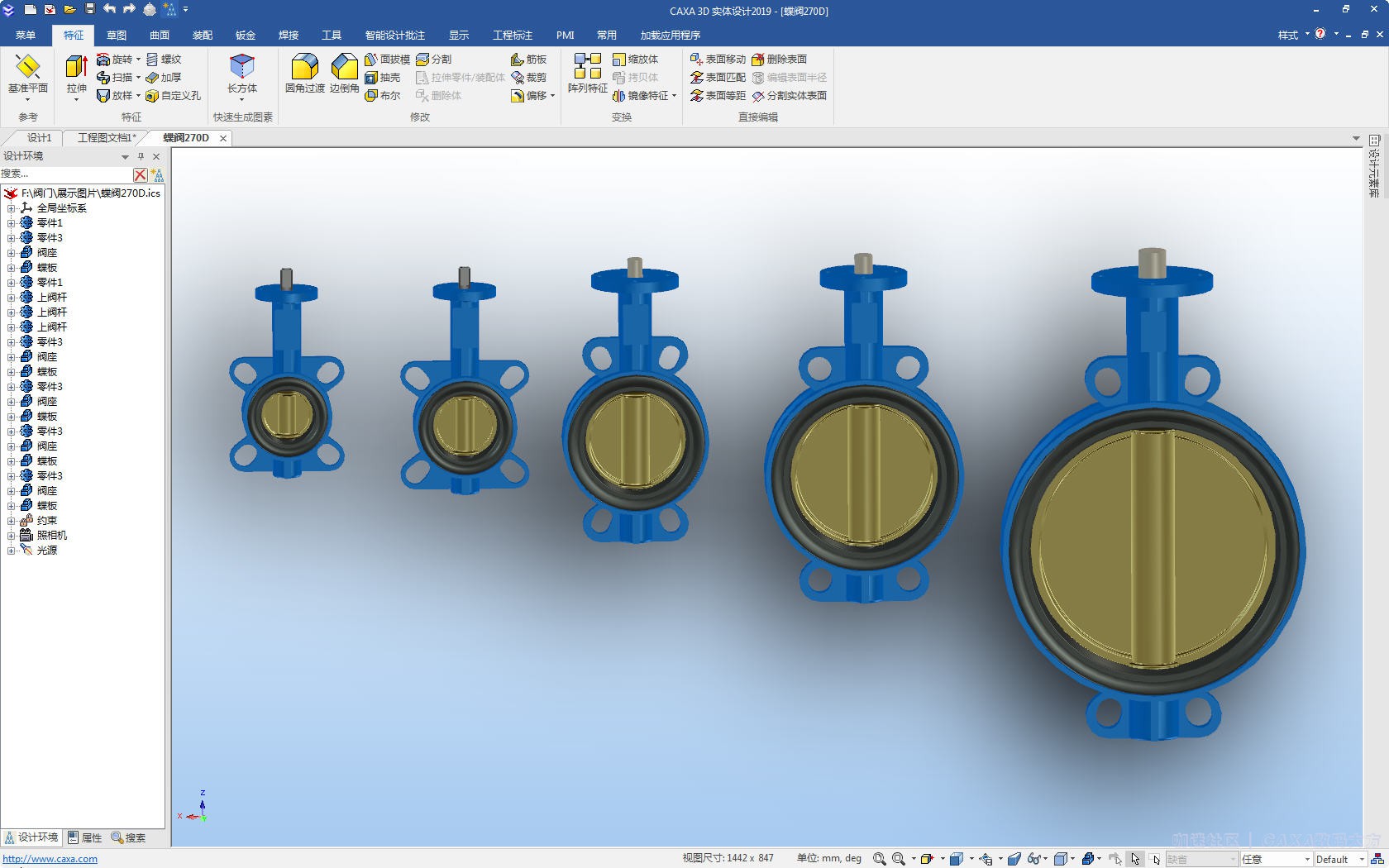Screen dimensions: 1389x868
Task: Apply the 加厚 thicken tool
Action: point(164,78)
